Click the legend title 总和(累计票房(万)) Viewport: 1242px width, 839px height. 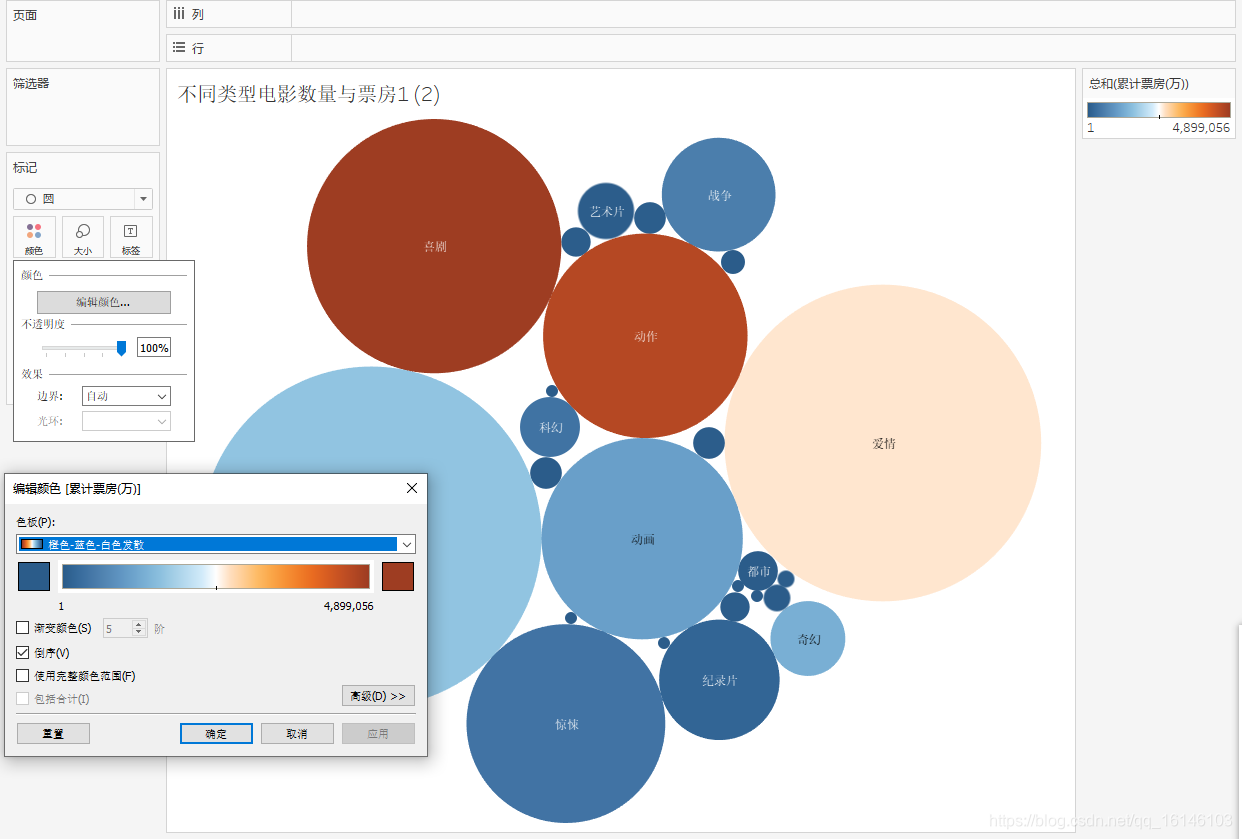click(x=1139, y=84)
